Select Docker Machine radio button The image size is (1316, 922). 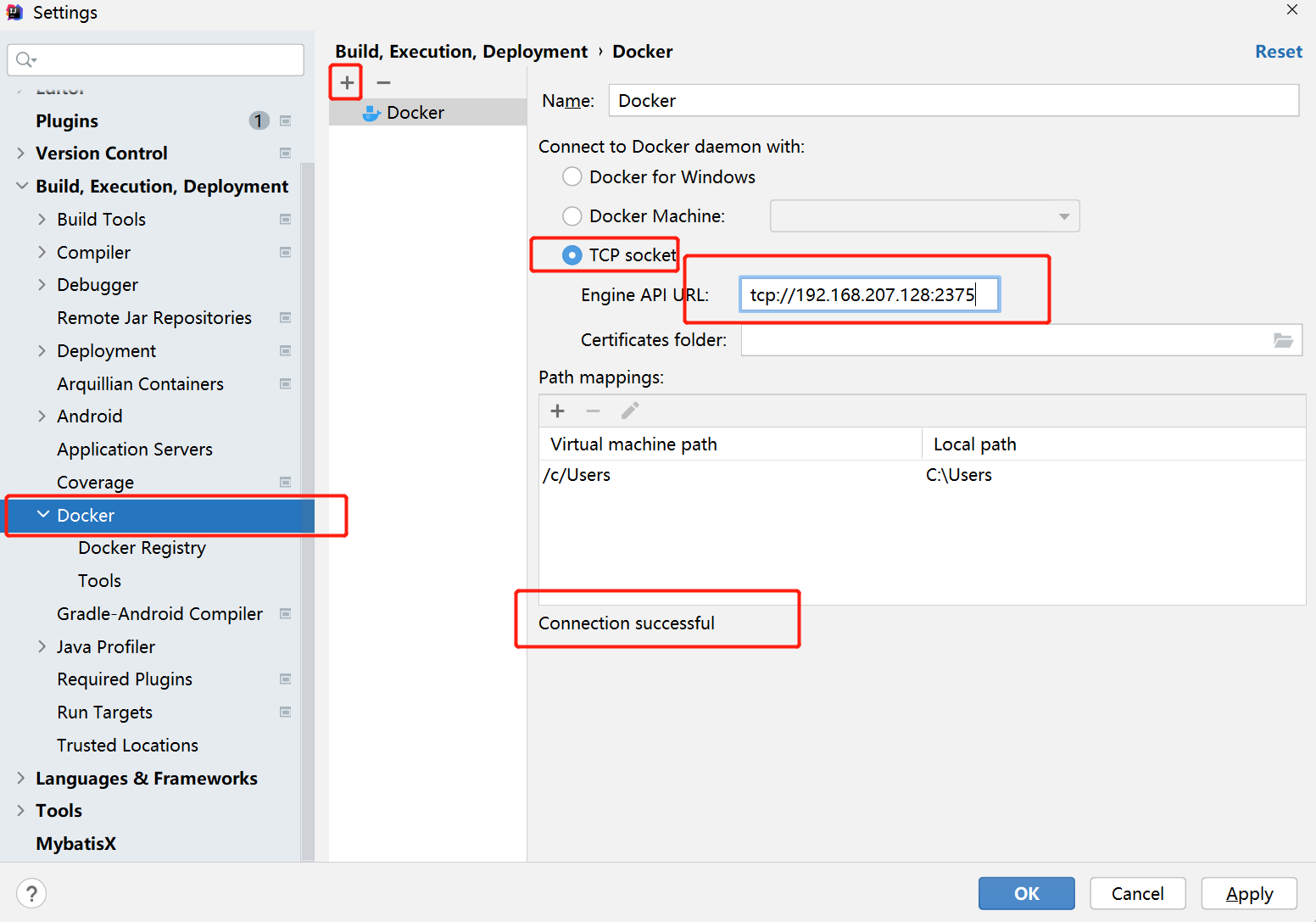(572, 216)
